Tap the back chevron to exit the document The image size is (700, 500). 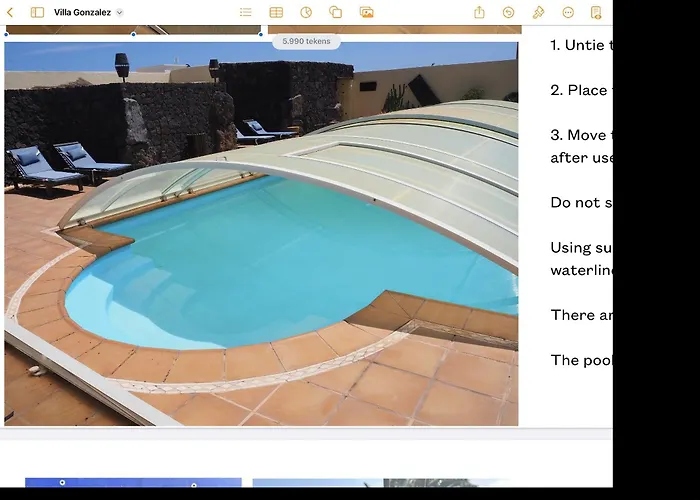pos(11,12)
